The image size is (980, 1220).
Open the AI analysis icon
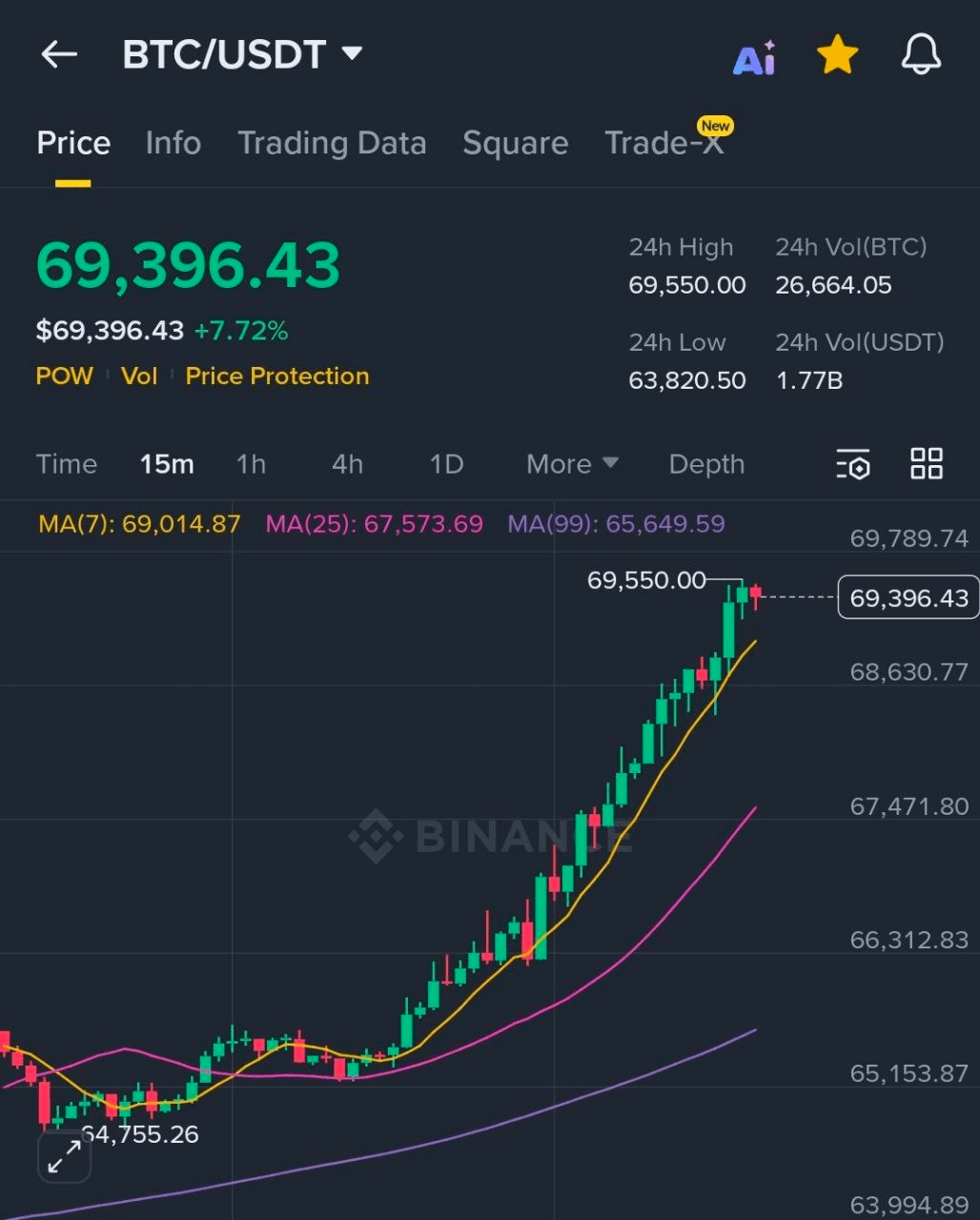(754, 57)
